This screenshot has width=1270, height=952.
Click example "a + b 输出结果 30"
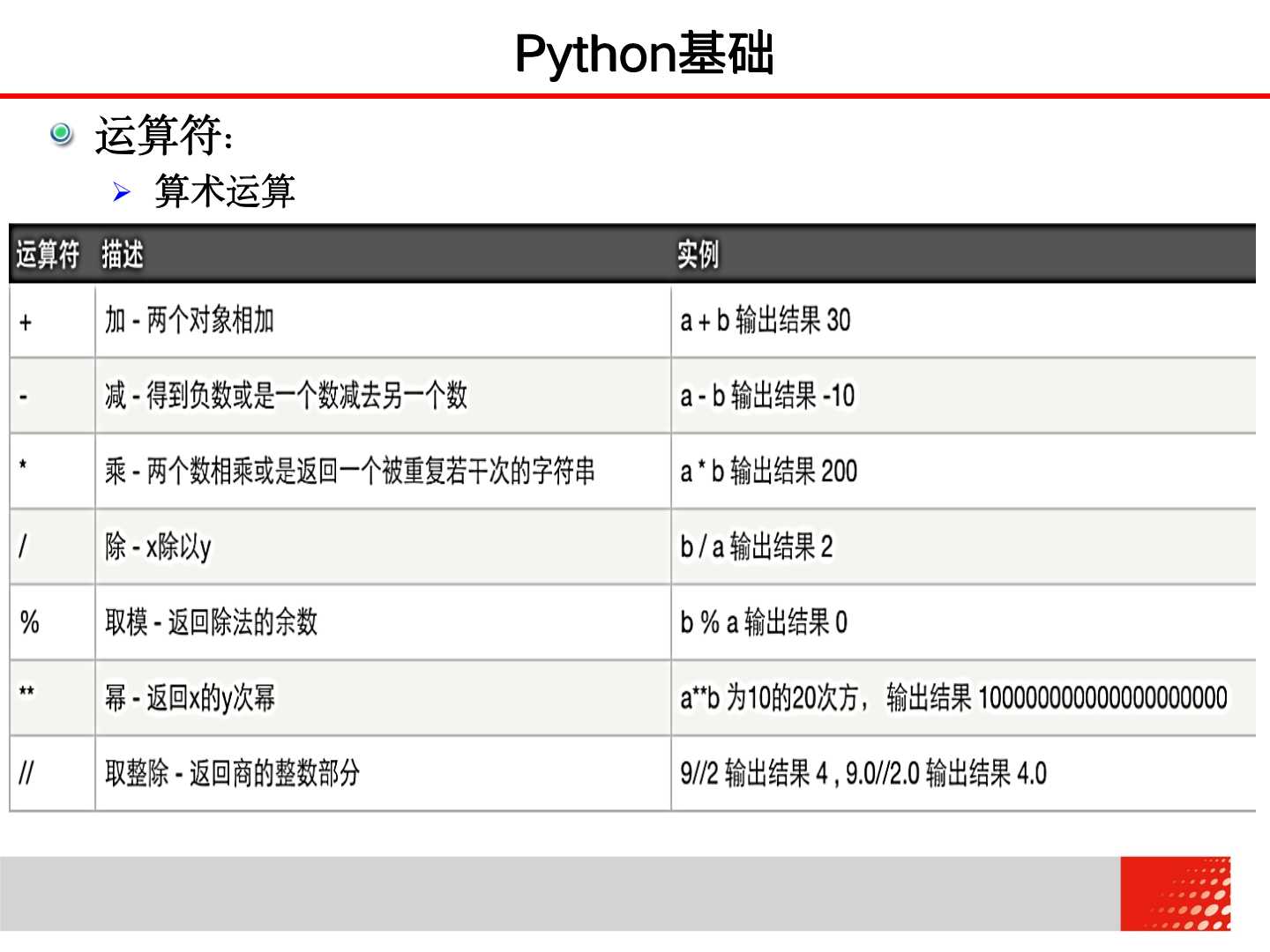coord(766,320)
